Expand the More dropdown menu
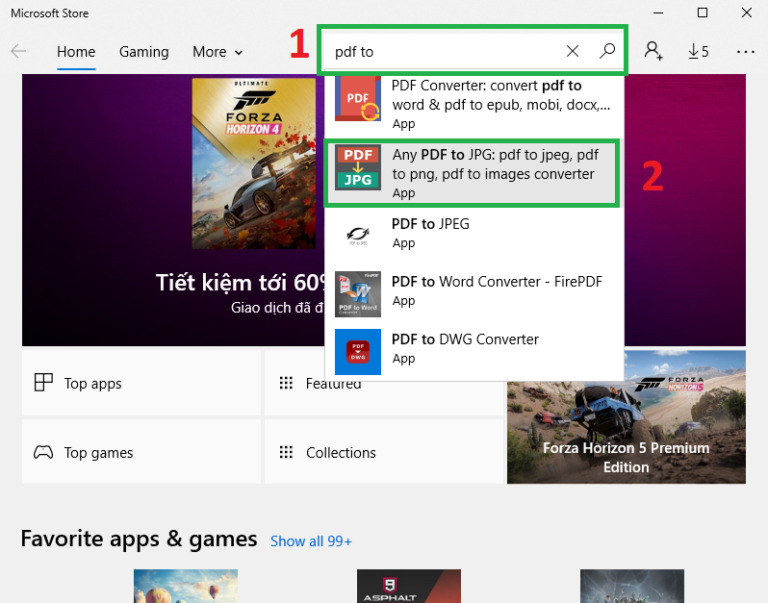 pos(217,52)
